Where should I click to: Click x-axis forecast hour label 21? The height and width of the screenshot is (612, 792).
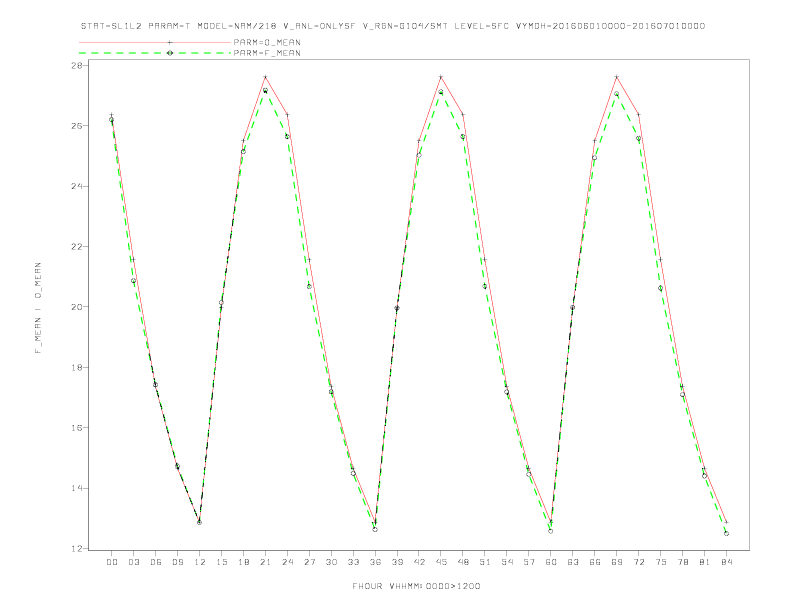[x=265, y=562]
